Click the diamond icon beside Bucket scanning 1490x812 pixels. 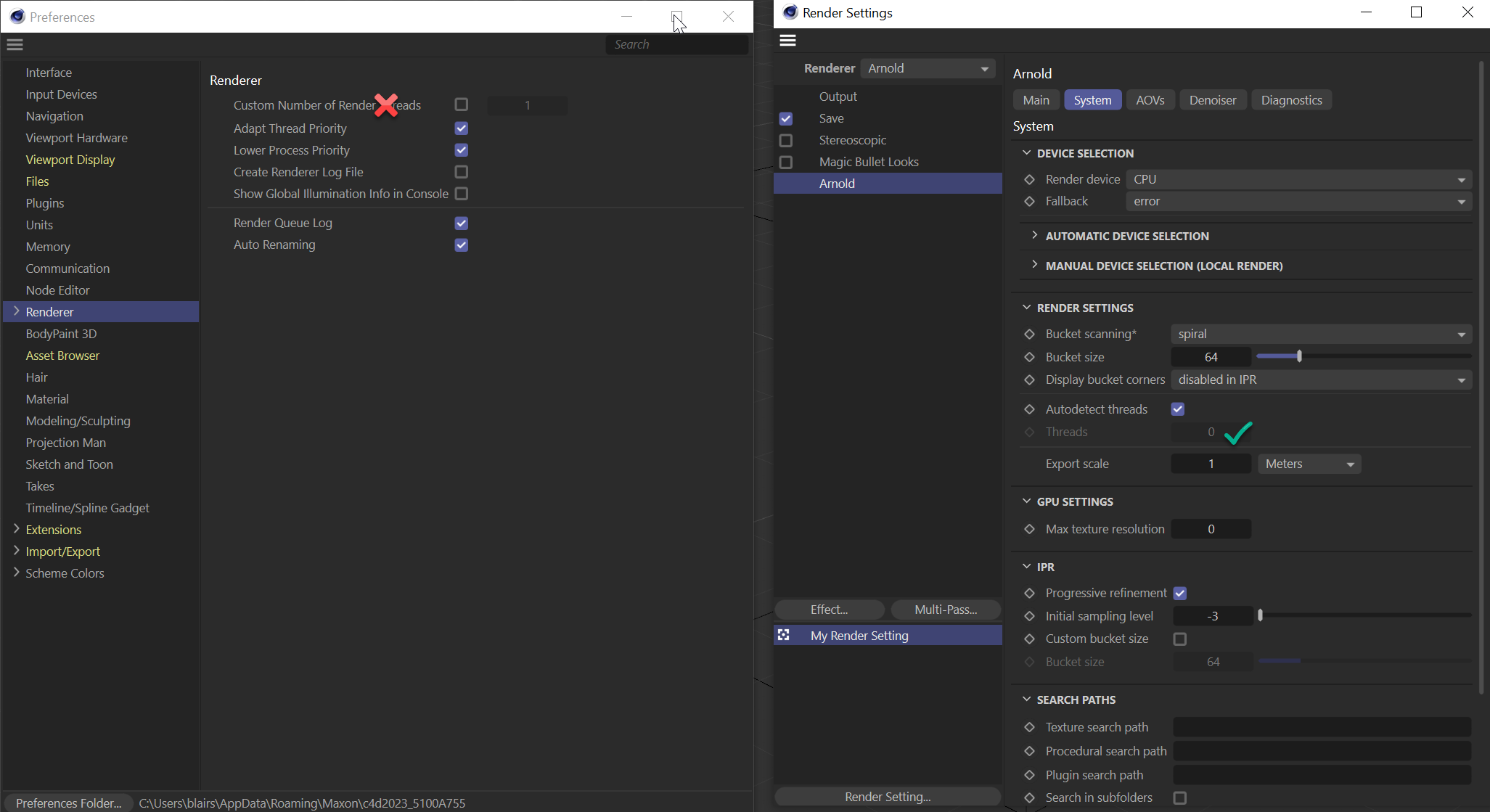(1030, 334)
